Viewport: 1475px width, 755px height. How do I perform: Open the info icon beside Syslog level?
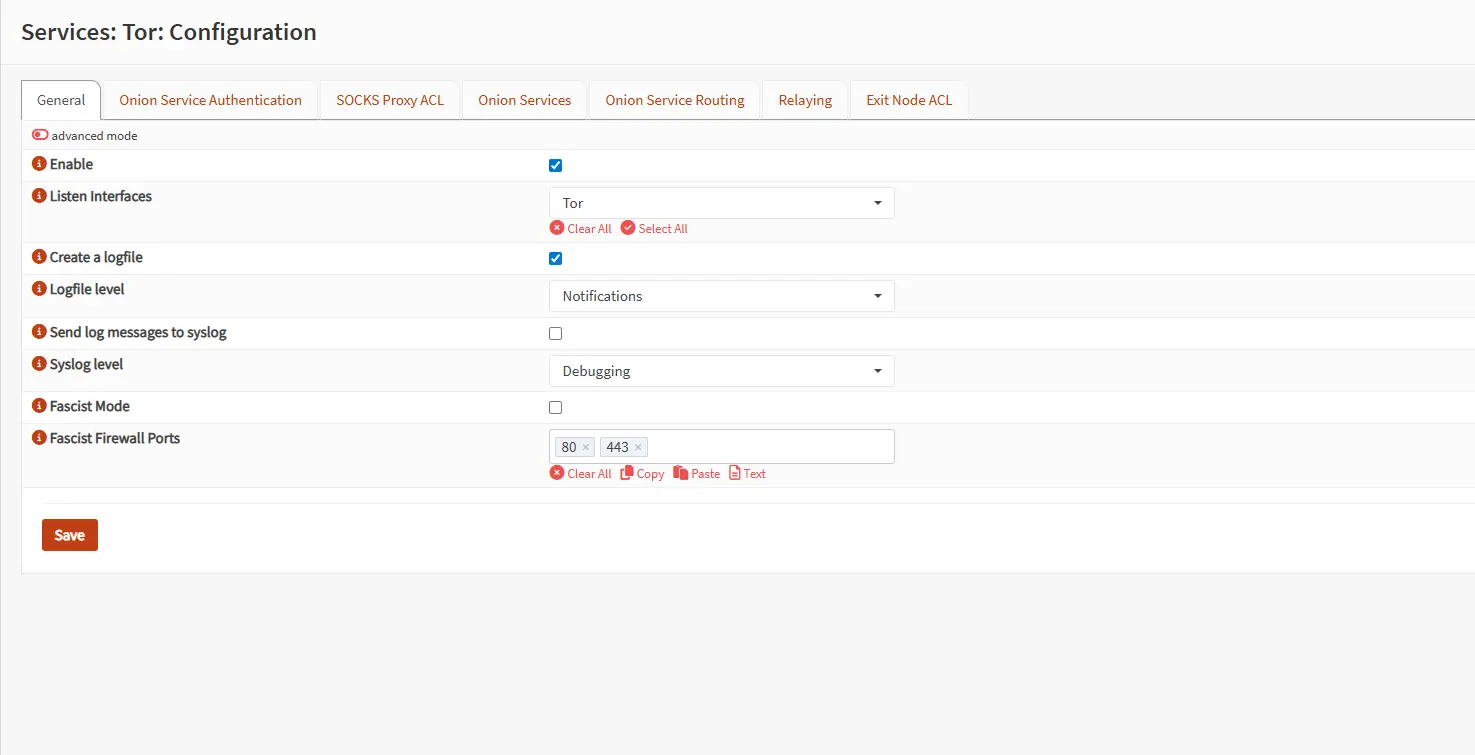pyautogui.click(x=40, y=364)
